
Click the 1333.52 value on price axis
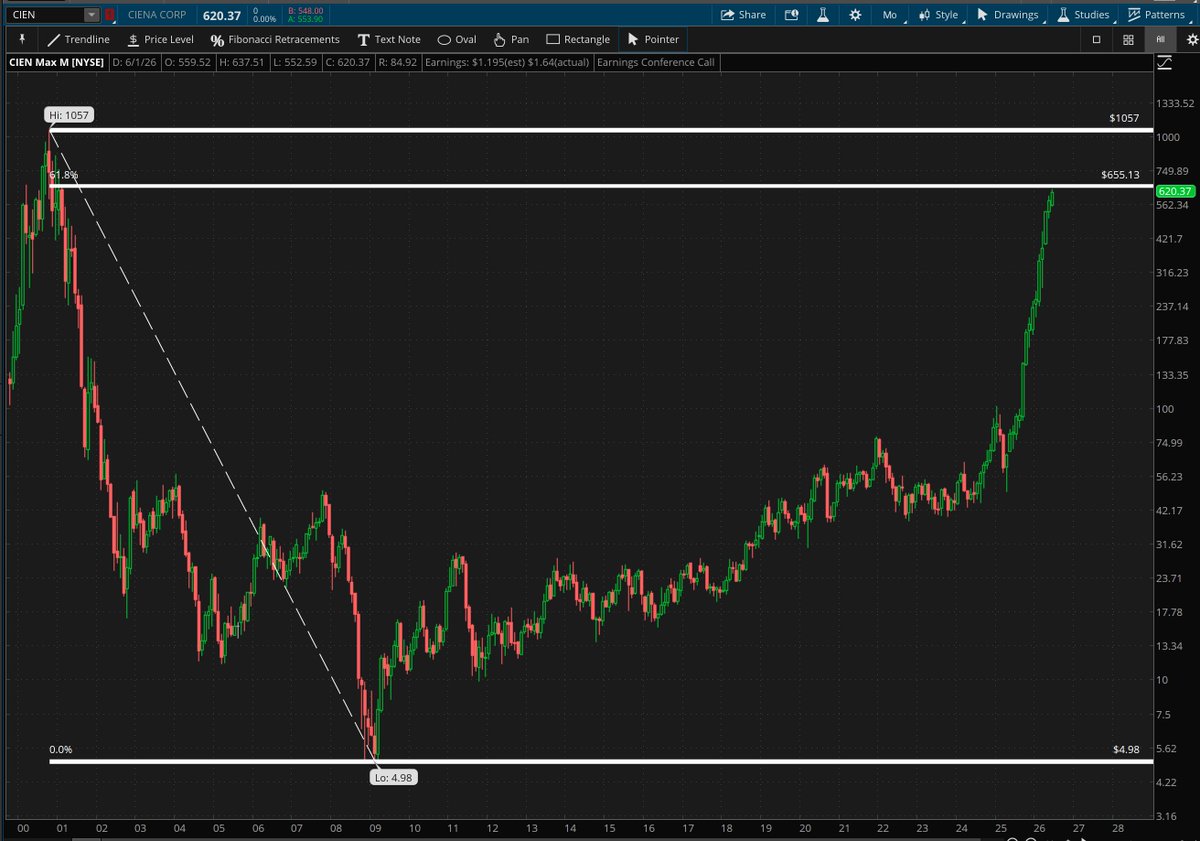(1175, 103)
